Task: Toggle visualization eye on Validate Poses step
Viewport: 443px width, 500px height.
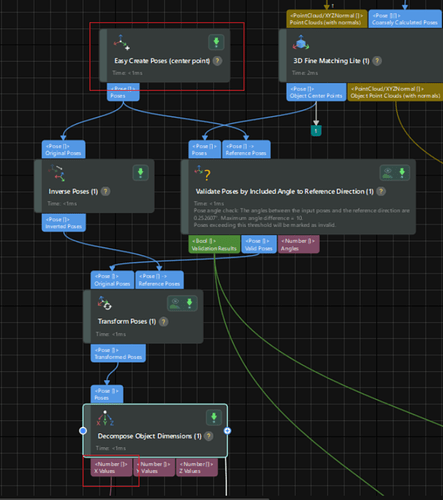Action: 387,173
